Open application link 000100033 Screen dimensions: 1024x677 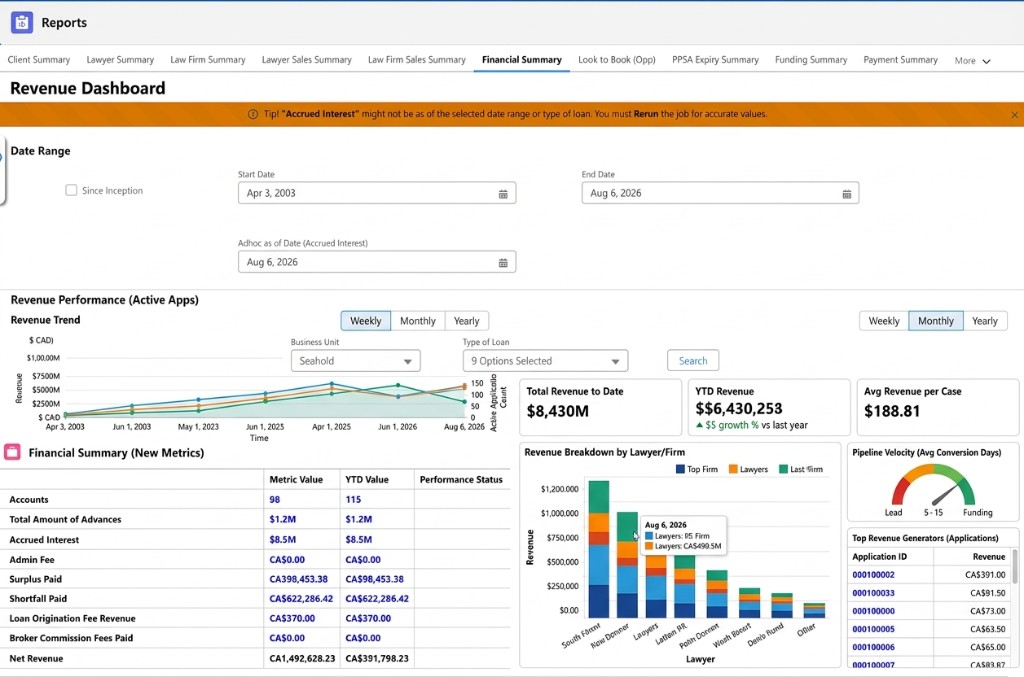tap(873, 593)
